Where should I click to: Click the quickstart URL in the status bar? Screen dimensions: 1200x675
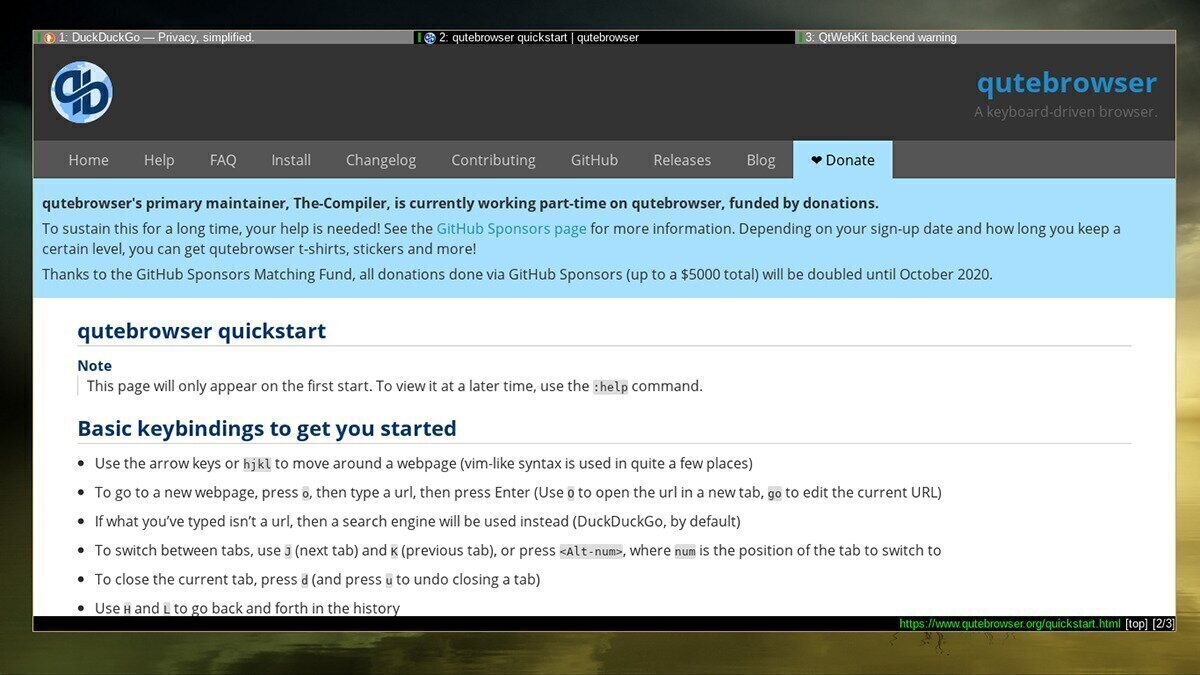click(1009, 623)
